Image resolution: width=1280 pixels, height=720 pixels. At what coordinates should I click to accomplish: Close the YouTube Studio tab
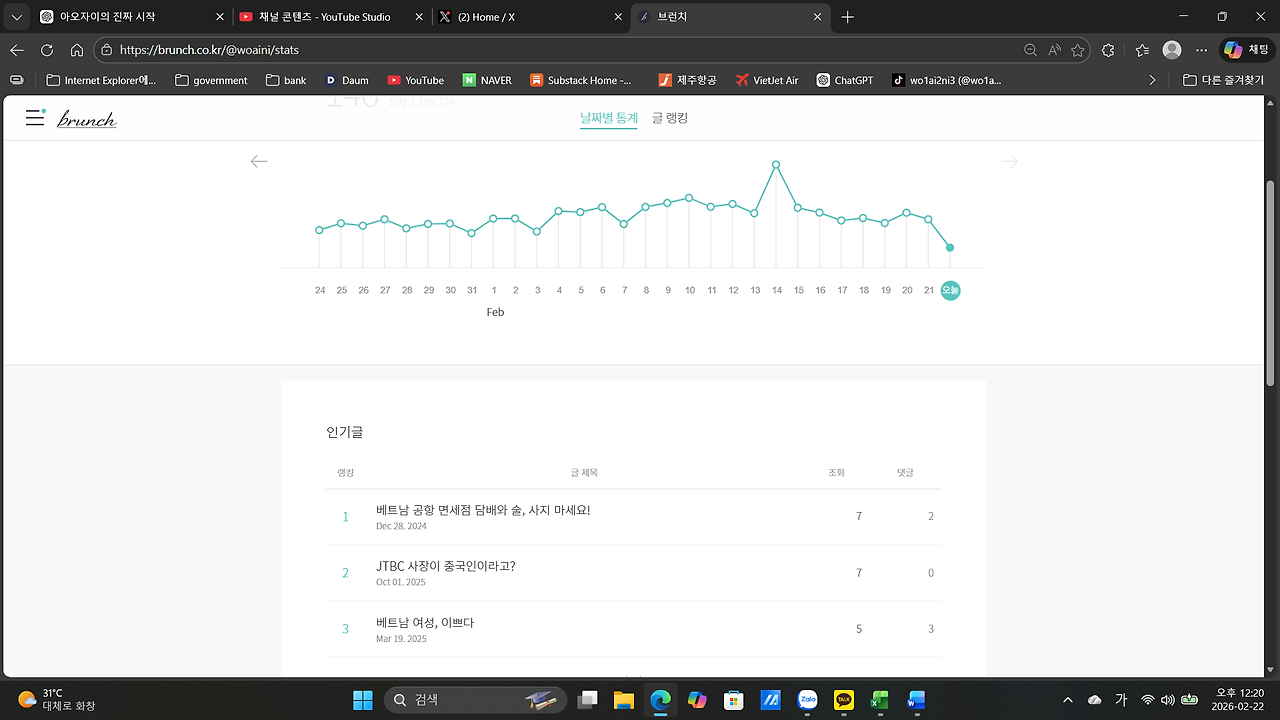[419, 17]
